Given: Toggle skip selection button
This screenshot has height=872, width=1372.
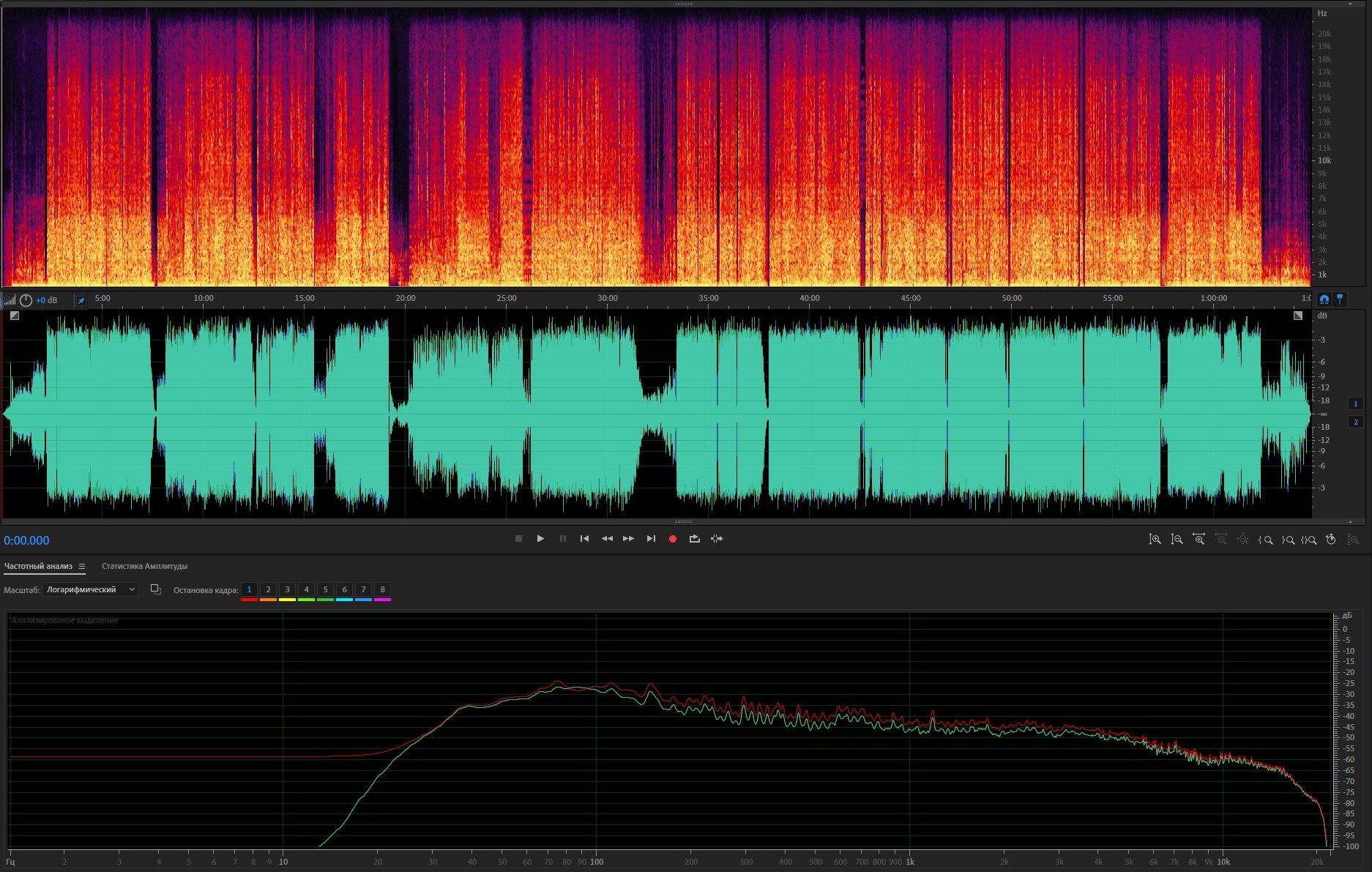Looking at the screenshot, I should [717, 539].
